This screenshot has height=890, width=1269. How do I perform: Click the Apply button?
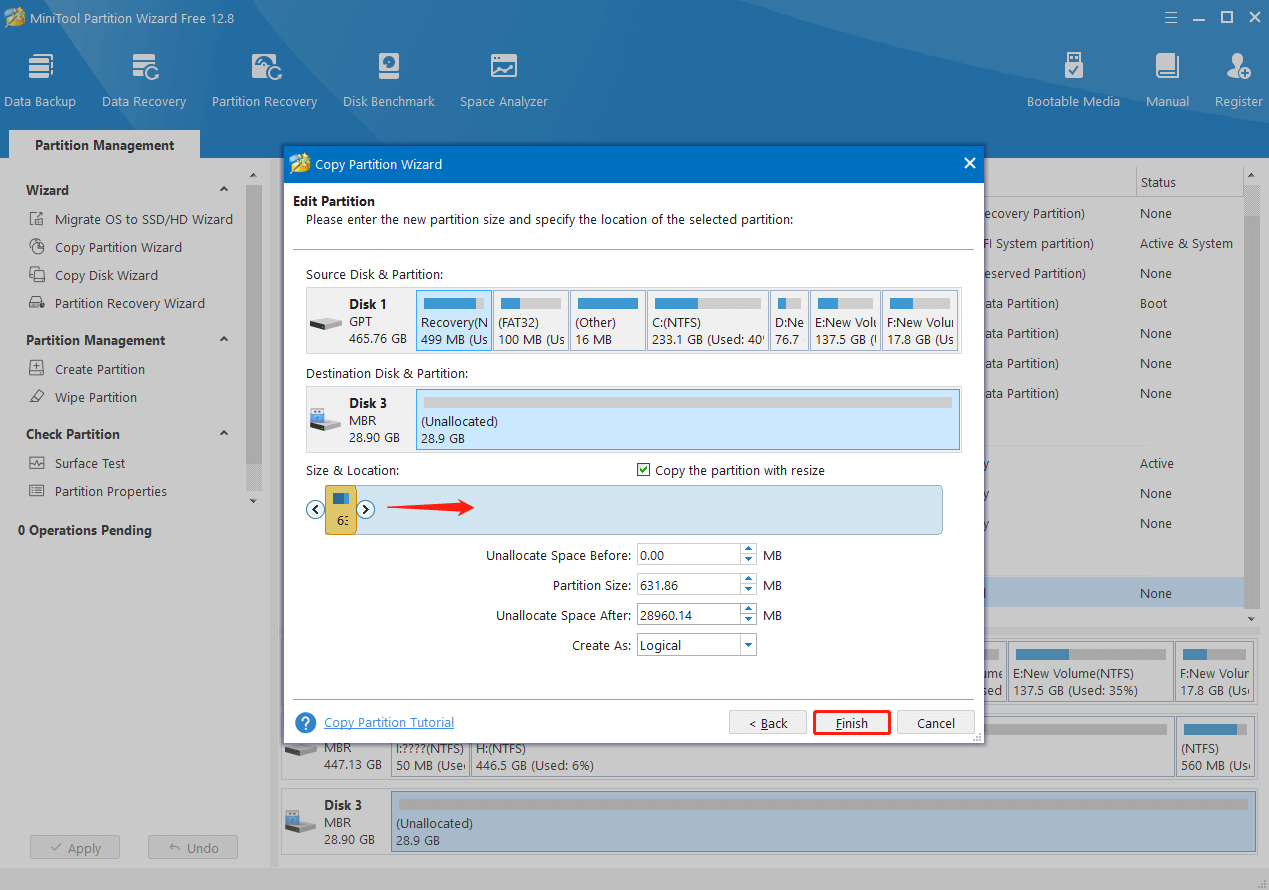74,848
